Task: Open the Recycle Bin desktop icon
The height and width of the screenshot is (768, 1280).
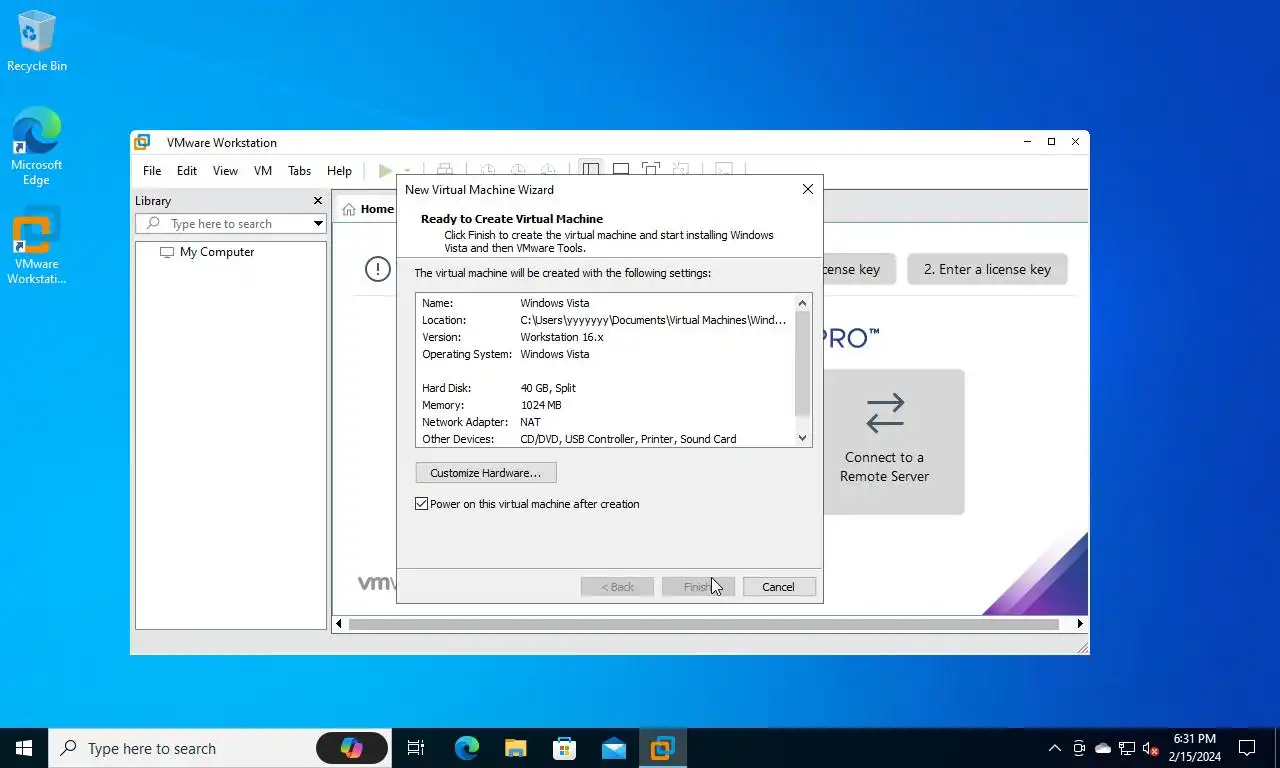Action: pos(37,41)
